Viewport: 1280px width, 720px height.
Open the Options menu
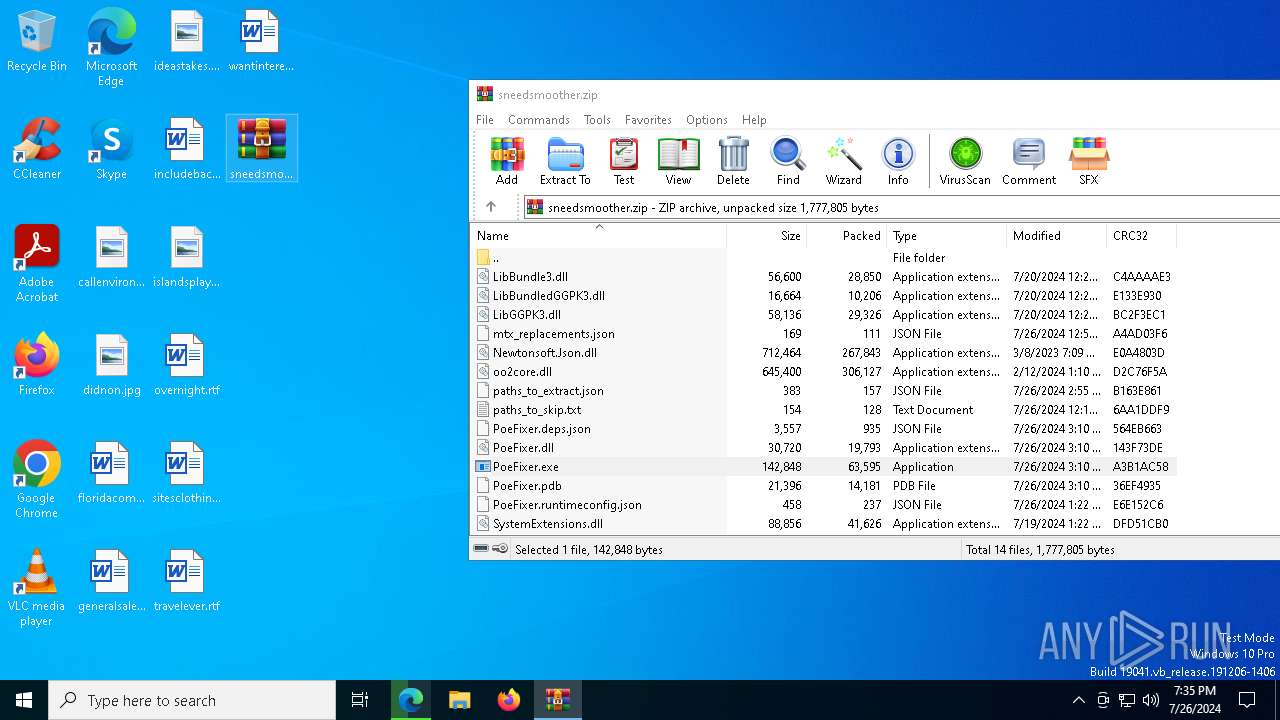707,120
